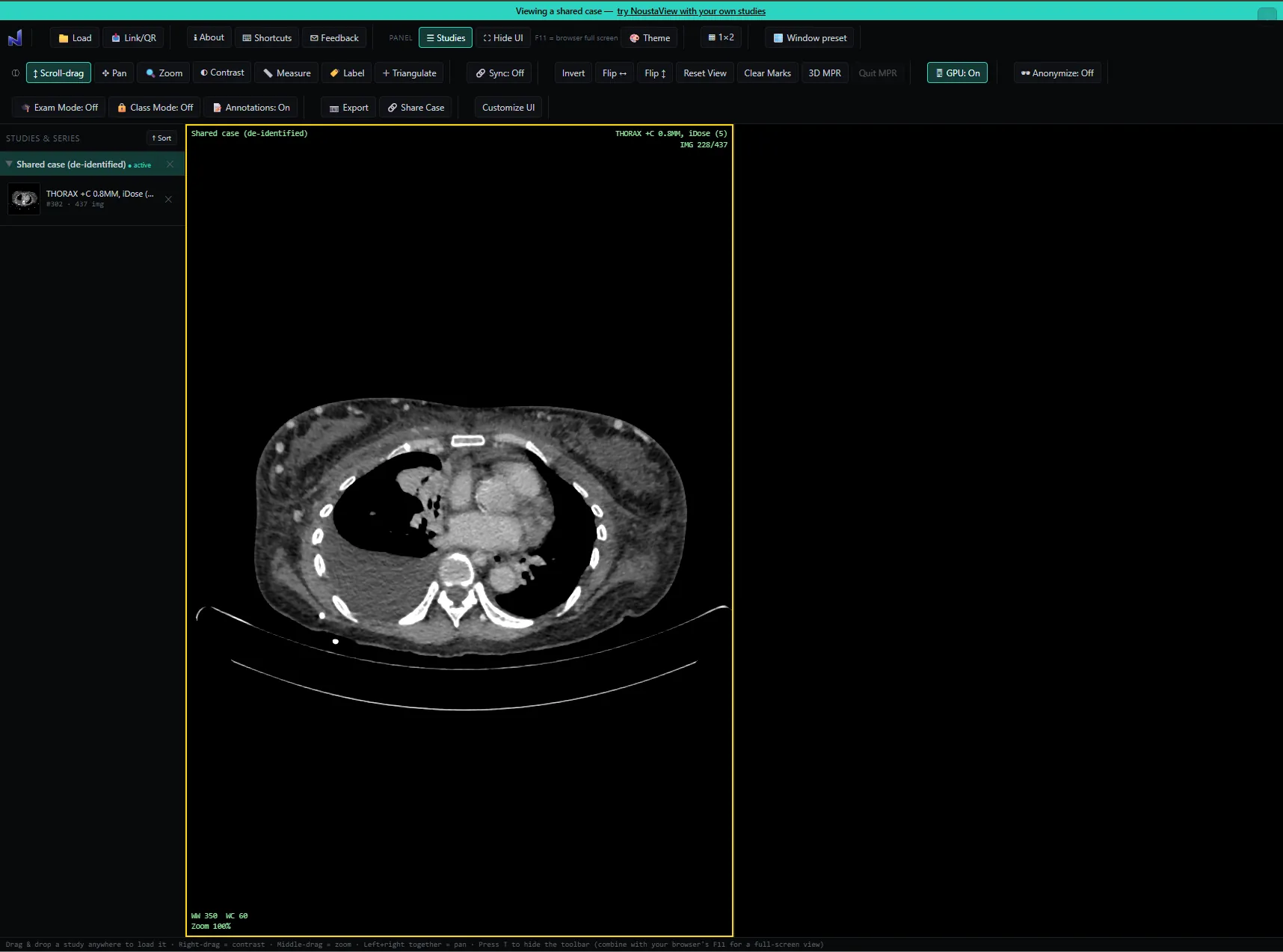Open the Load study button
This screenshot has height=952, width=1283.
pos(75,38)
